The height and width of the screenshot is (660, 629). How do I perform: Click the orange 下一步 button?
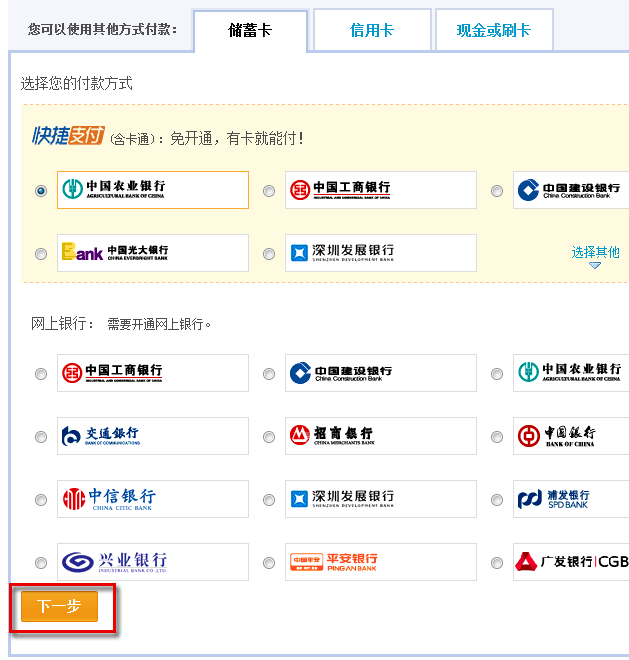tap(59, 607)
